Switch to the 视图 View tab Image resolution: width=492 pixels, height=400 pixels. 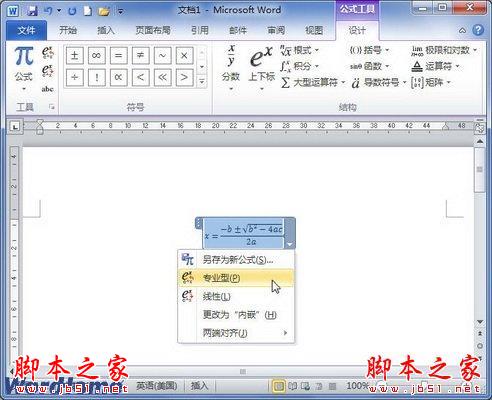[314, 31]
